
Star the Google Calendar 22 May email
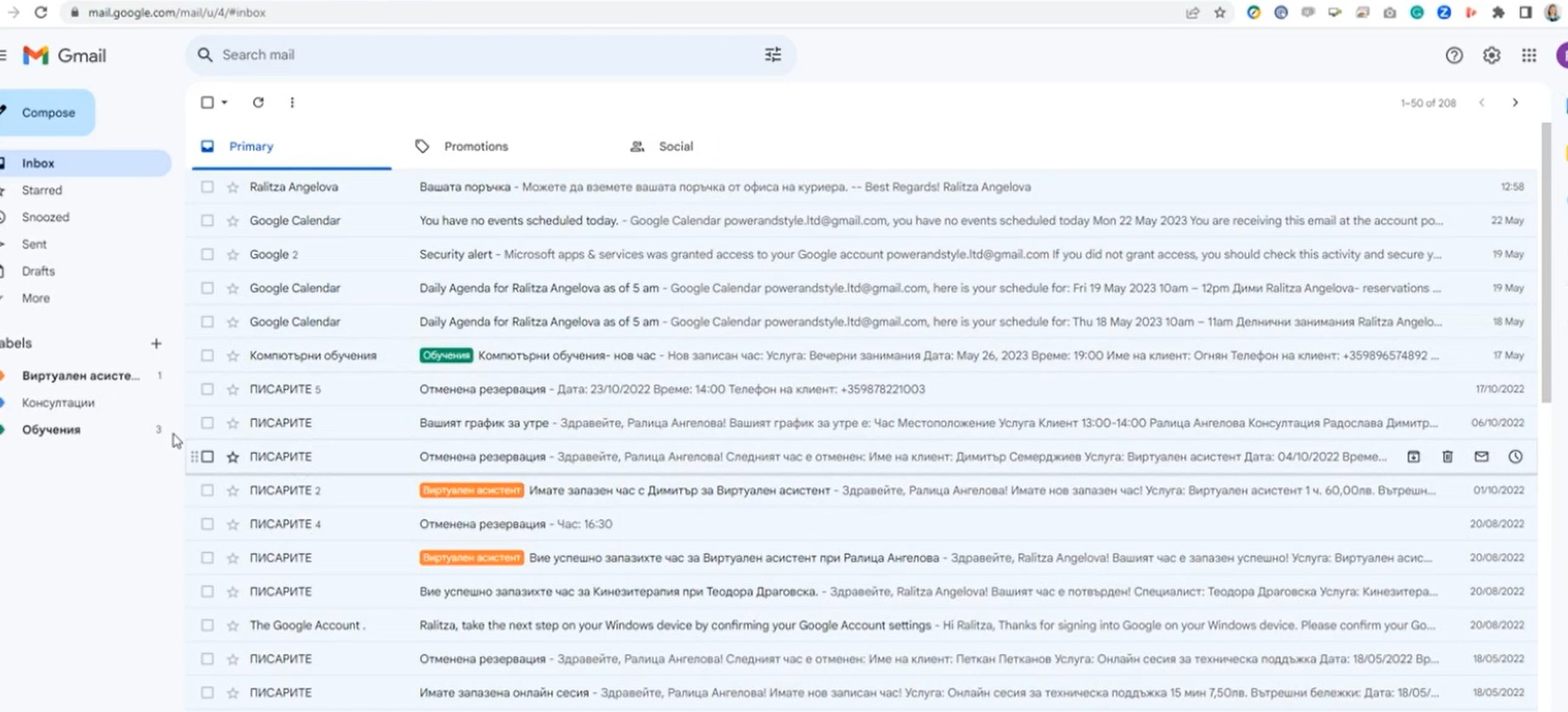(x=232, y=221)
